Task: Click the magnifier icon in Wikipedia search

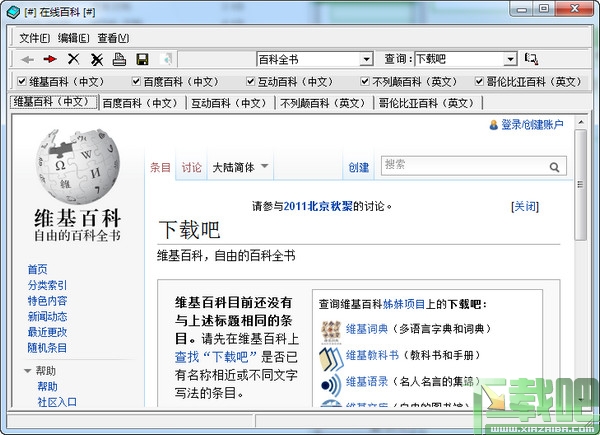Action: [x=554, y=167]
